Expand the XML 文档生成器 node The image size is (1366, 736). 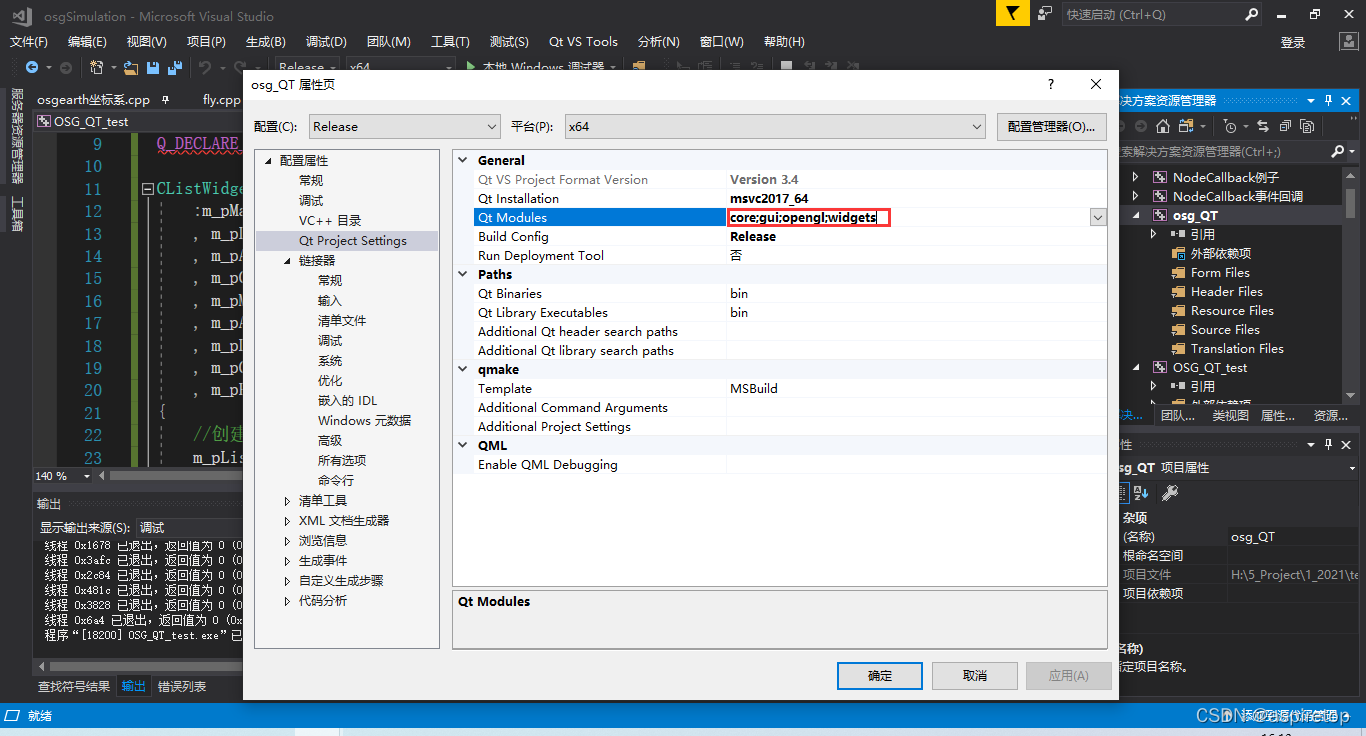[288, 520]
